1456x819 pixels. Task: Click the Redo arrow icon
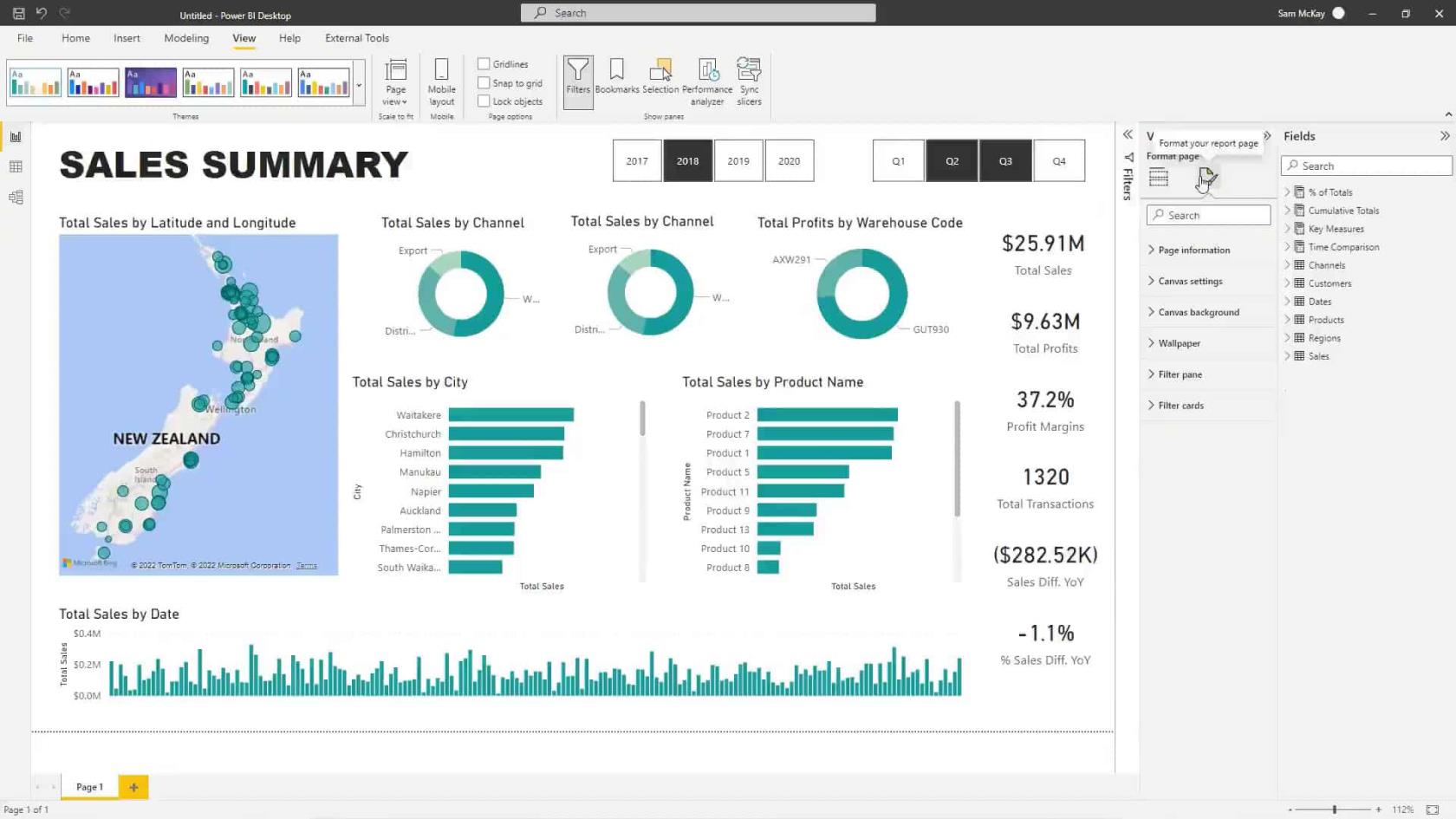(x=64, y=13)
